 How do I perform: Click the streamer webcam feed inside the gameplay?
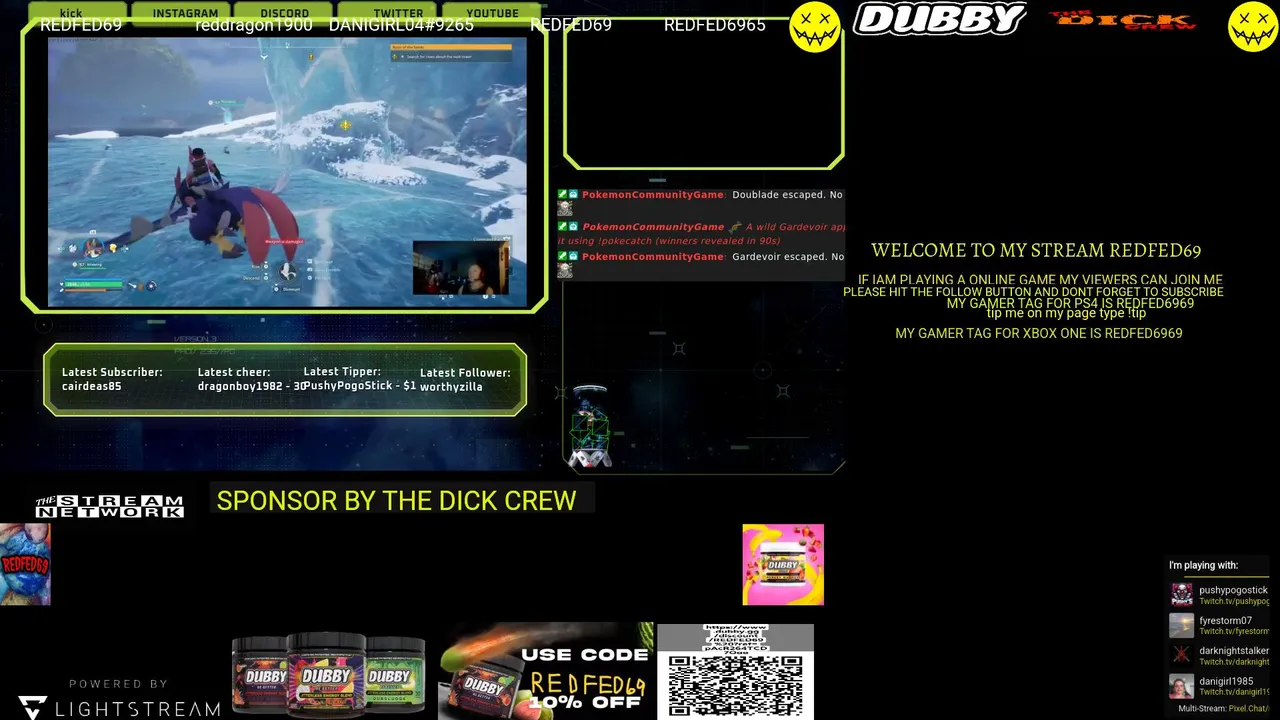(461, 267)
